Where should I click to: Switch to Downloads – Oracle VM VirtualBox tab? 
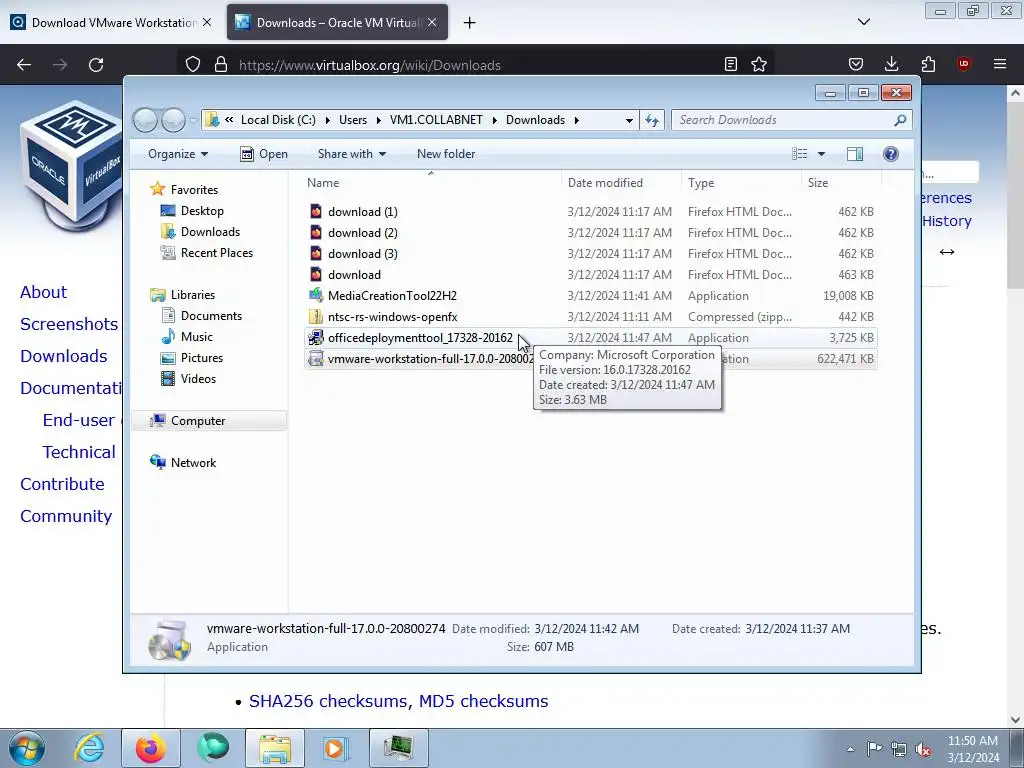[x=337, y=22]
